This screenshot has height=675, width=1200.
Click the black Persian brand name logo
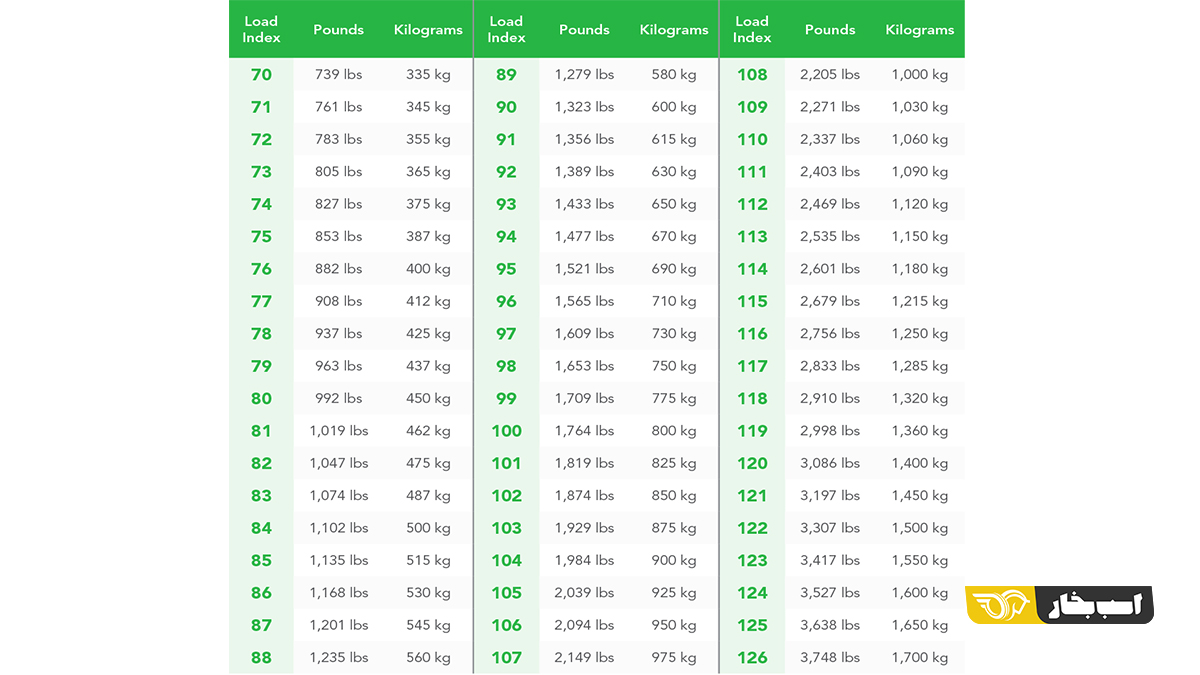coord(1095,606)
